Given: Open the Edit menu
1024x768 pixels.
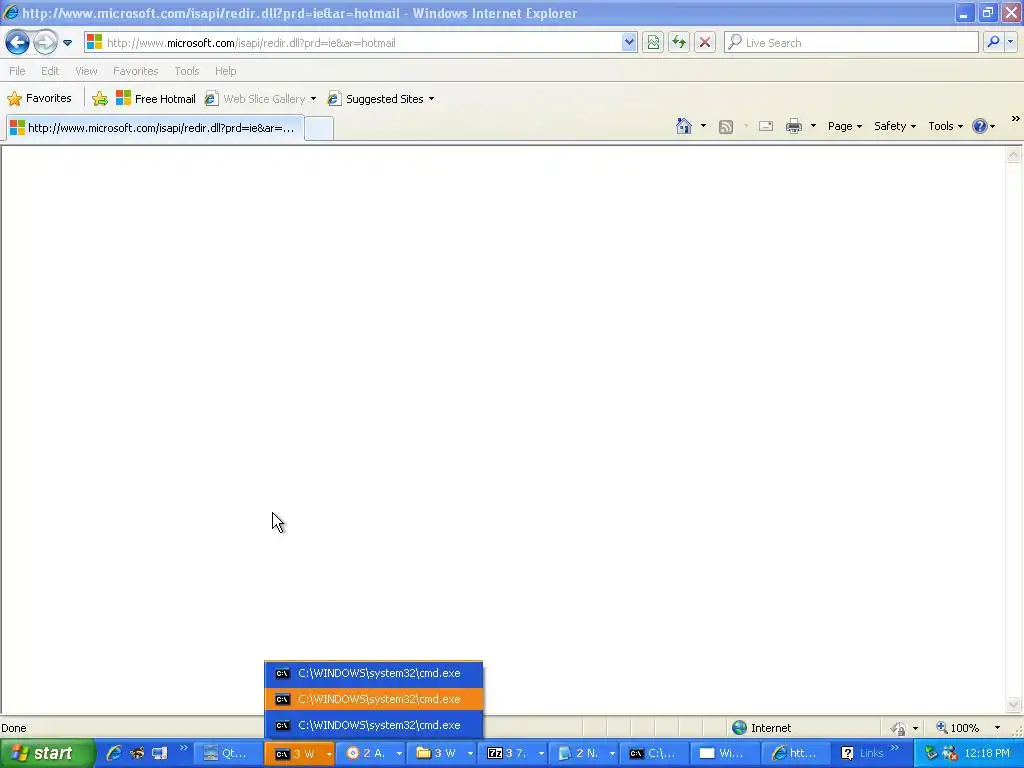Looking at the screenshot, I should 50,71.
